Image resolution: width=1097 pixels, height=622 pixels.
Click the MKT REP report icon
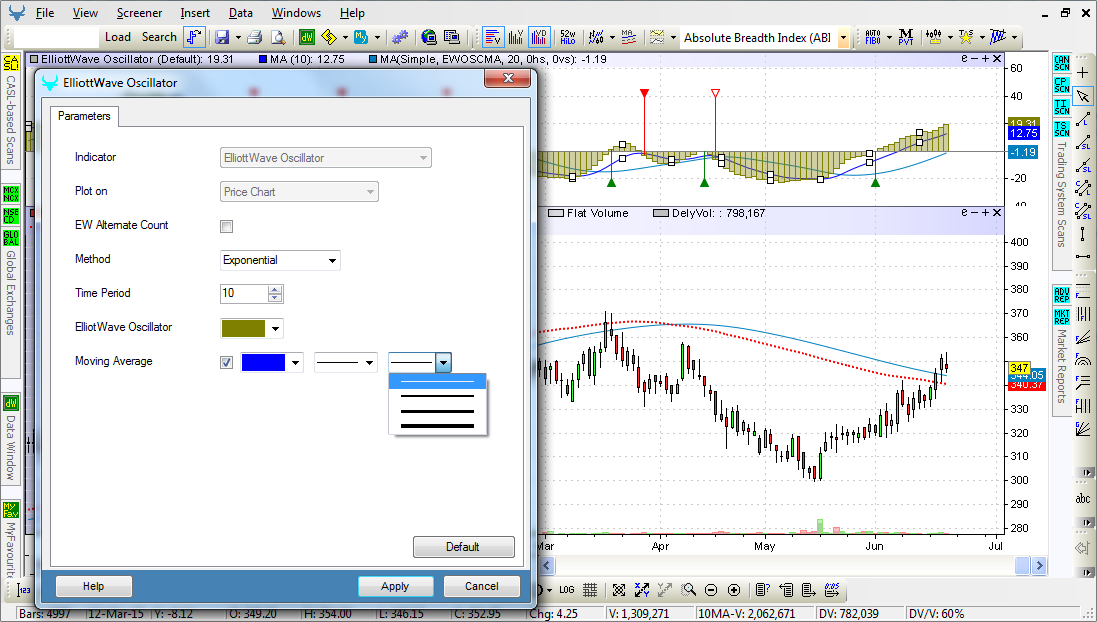(x=1061, y=316)
